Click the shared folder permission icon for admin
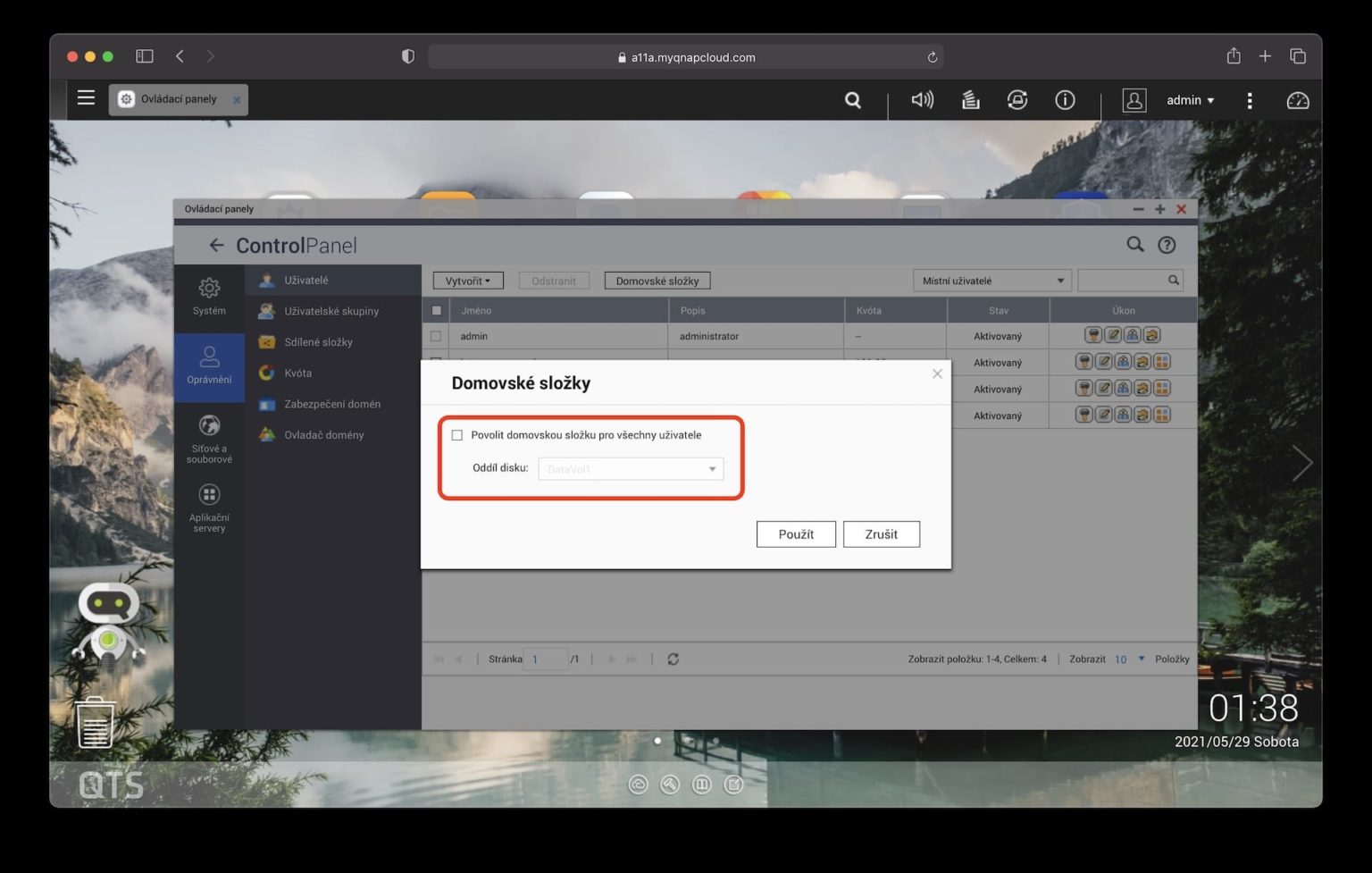Screen dimensions: 1372x873 pyautogui.click(x=1150, y=335)
